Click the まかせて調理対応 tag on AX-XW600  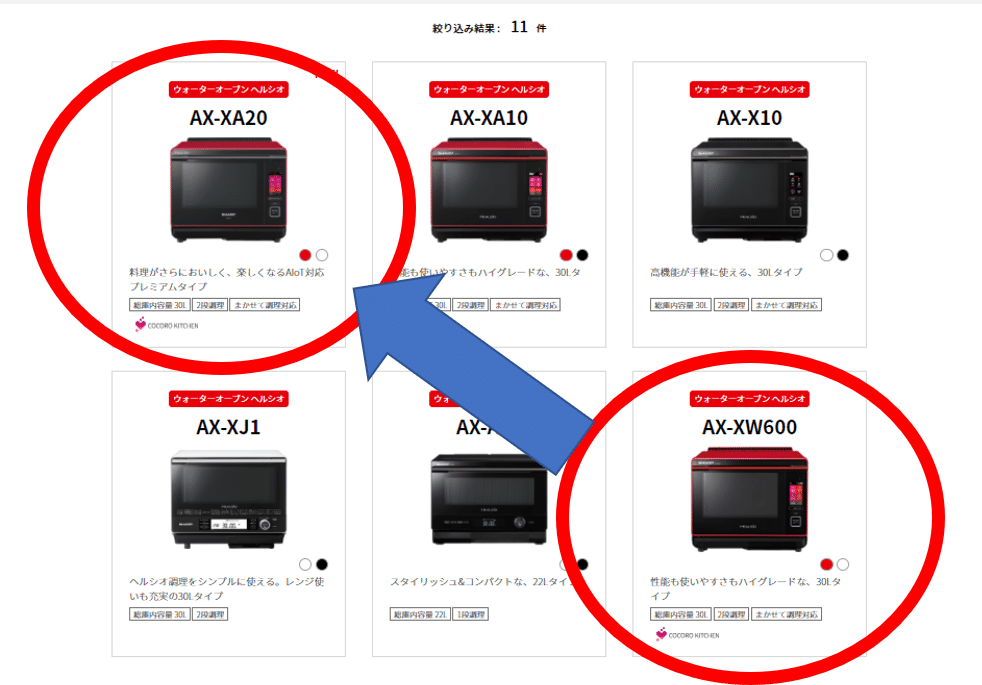click(786, 614)
